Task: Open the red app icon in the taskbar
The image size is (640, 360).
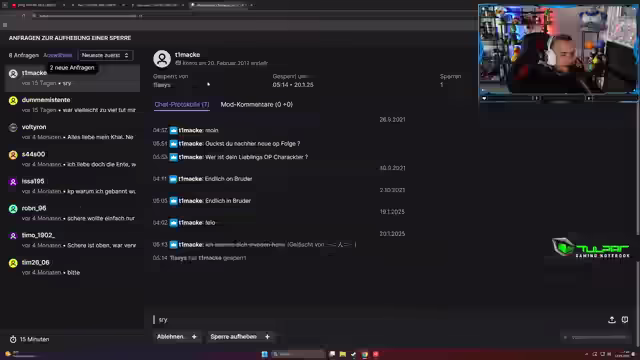Action: point(376,354)
